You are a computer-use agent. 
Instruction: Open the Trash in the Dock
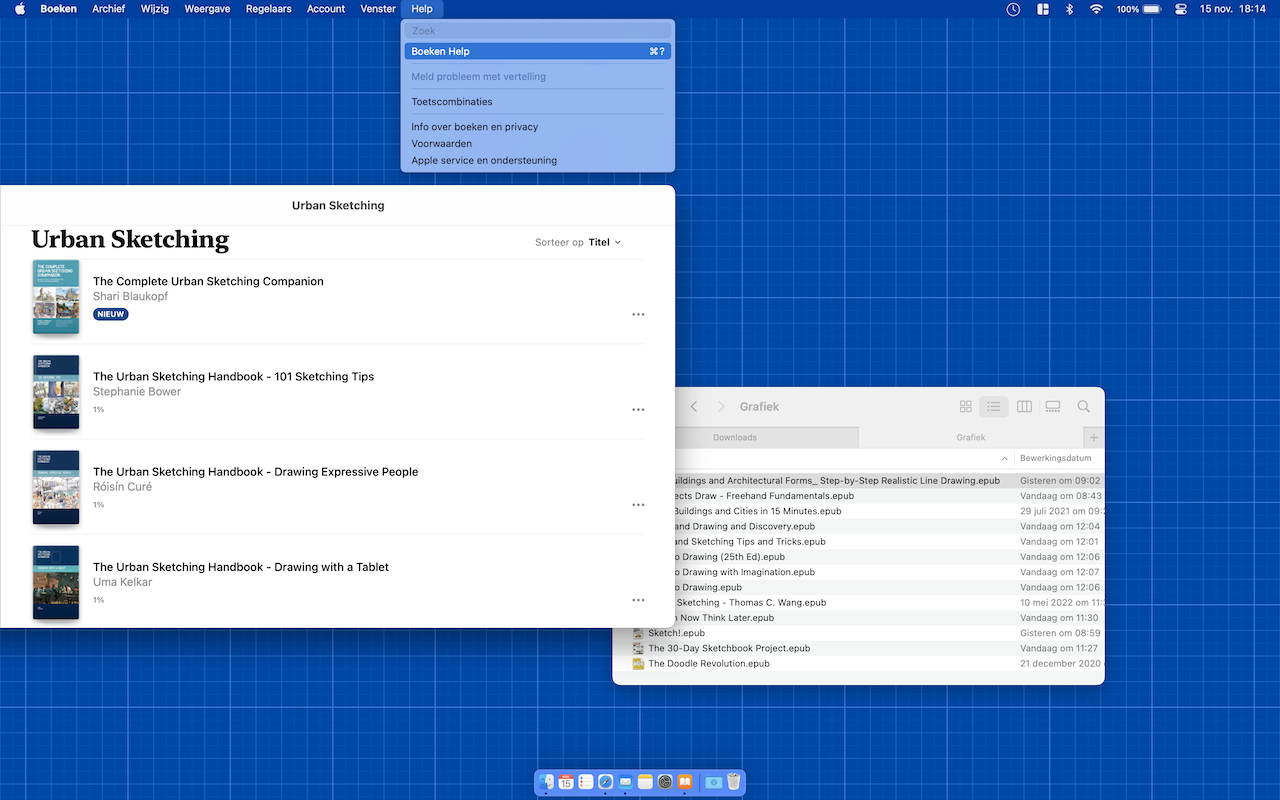[x=733, y=782]
